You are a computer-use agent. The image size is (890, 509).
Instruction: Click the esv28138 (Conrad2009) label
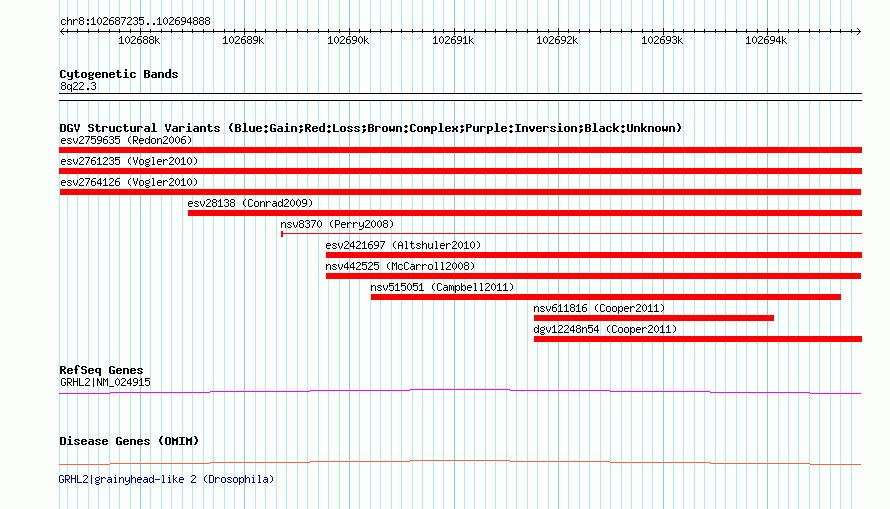(x=250, y=203)
